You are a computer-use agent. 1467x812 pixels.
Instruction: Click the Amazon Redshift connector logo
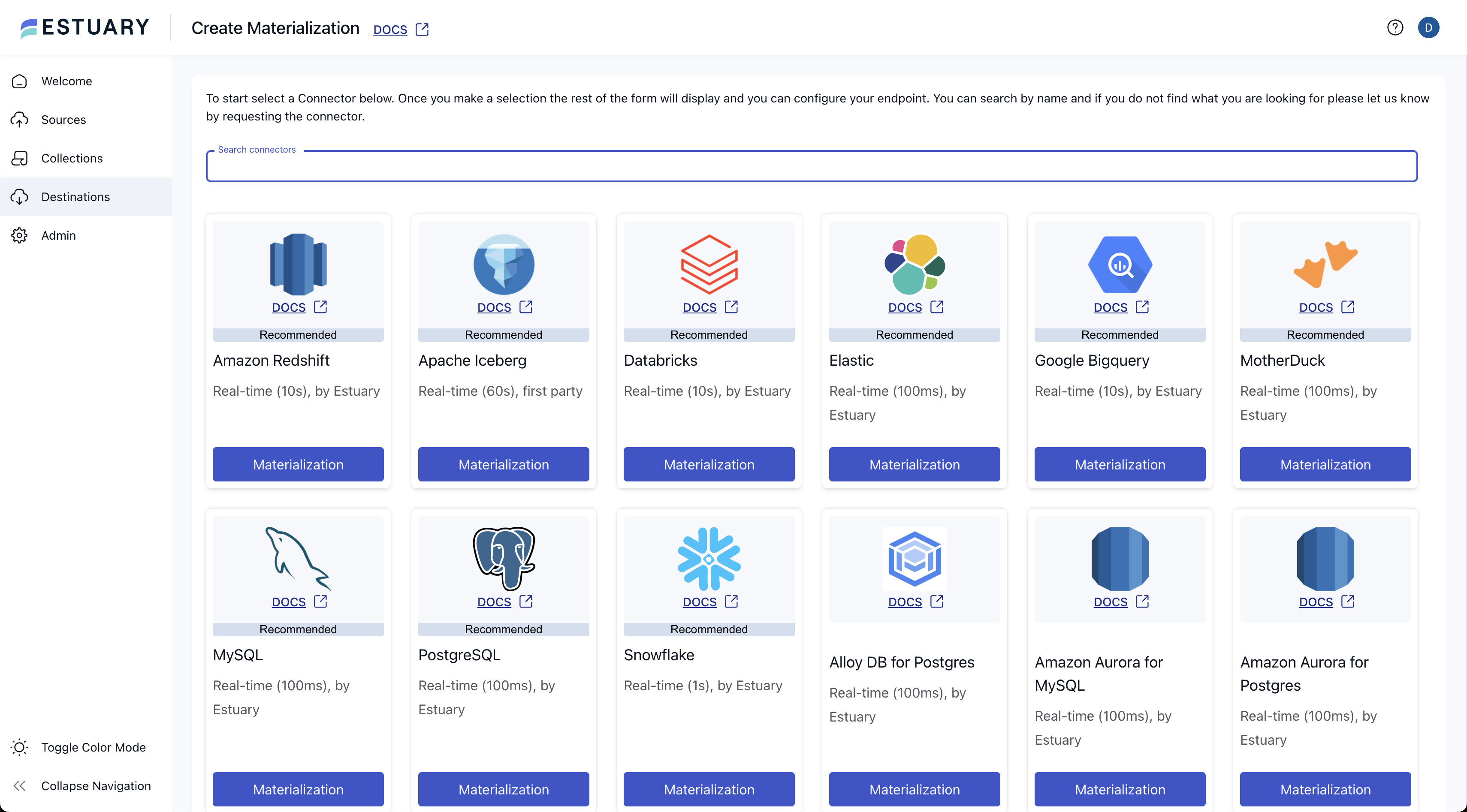click(x=298, y=264)
